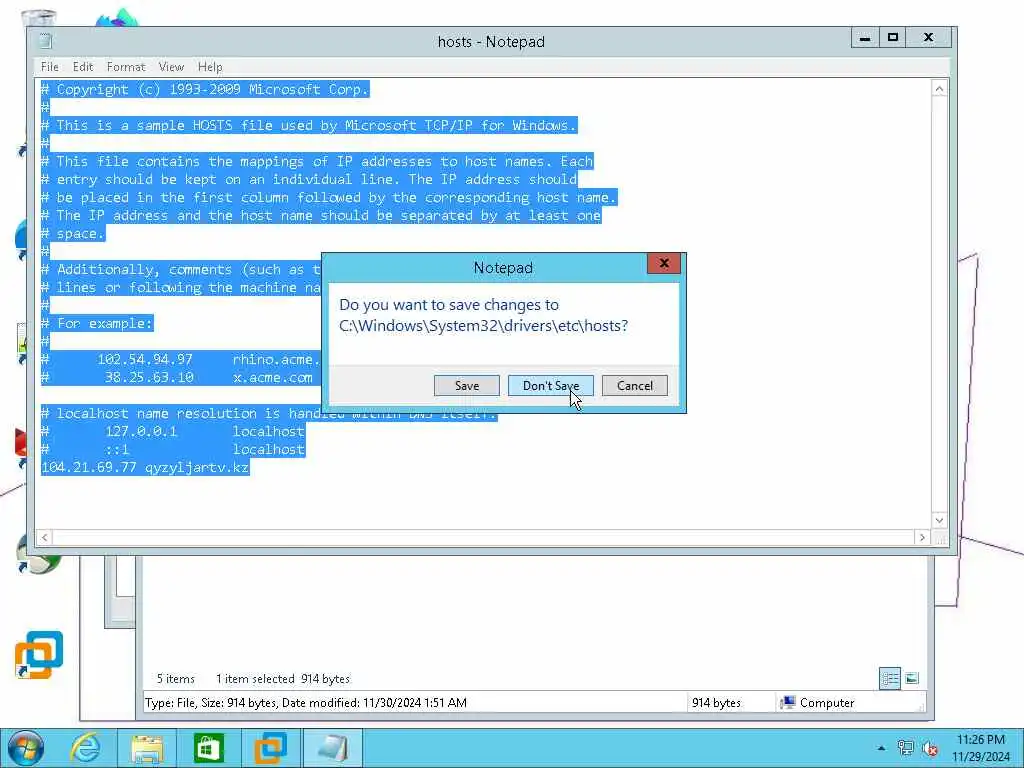Cancel the save changes dialog
Image resolution: width=1024 pixels, height=768 pixels.
click(634, 385)
